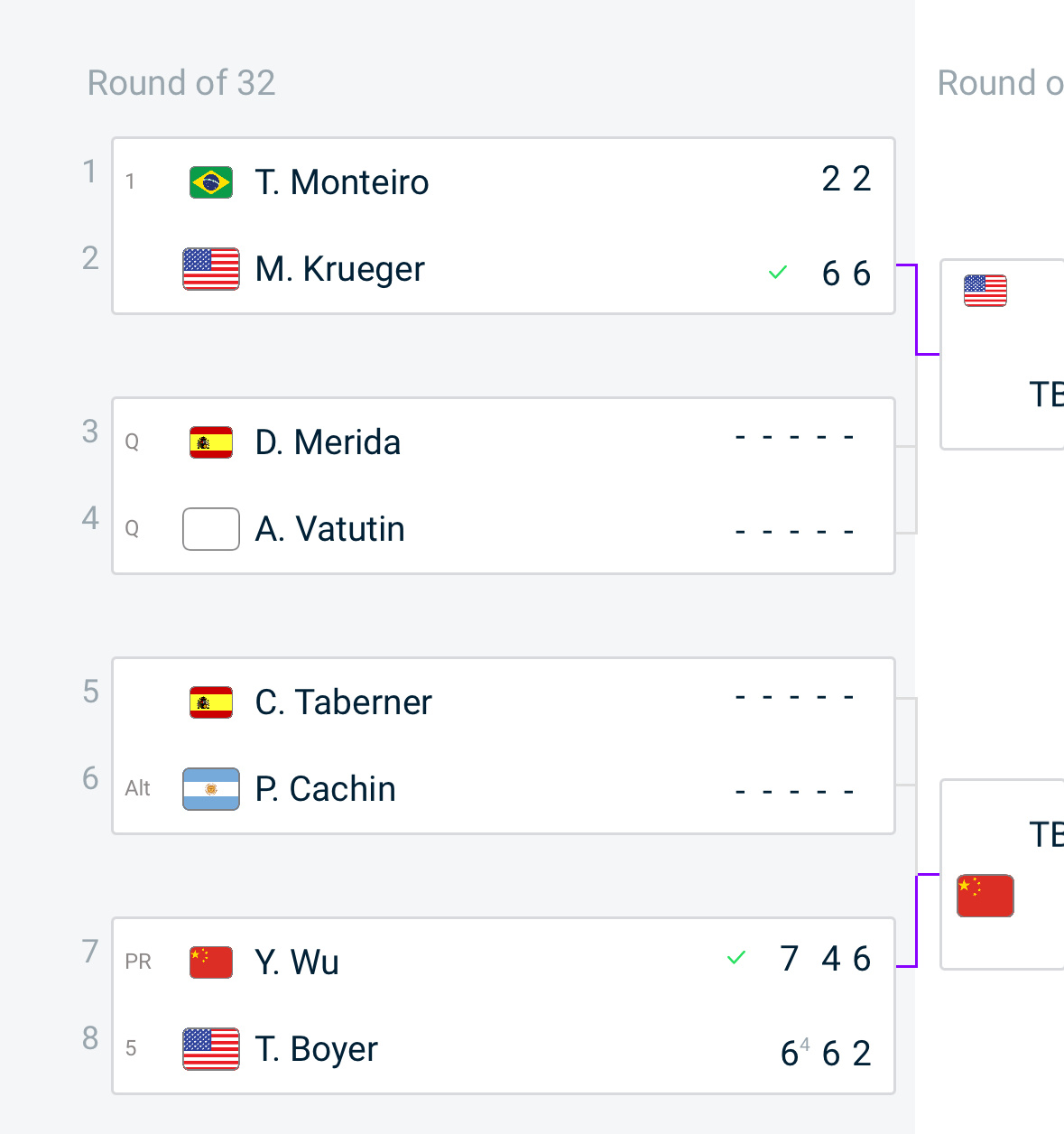Click the Spain flag beside C. Taberner
This screenshot has height=1134, width=1064.
211,702
